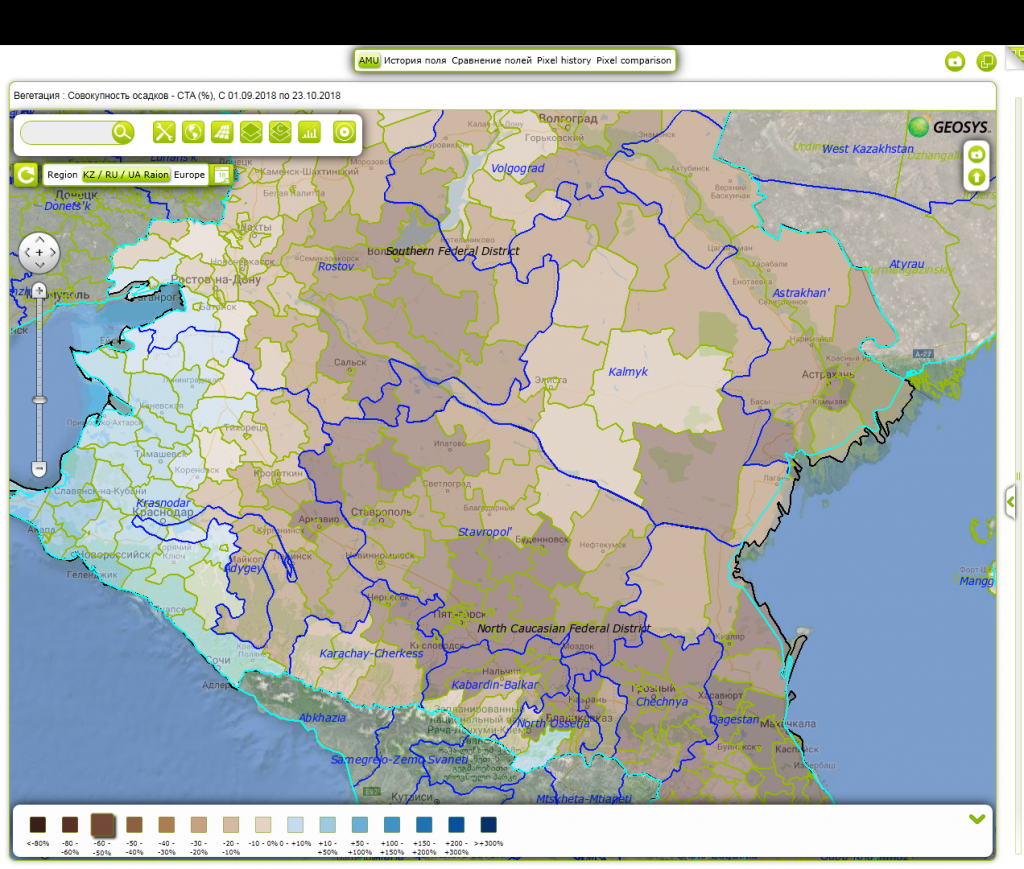This screenshot has height=869, width=1024.
Task: Click the North Caucasian Federal District label
Action: point(564,628)
